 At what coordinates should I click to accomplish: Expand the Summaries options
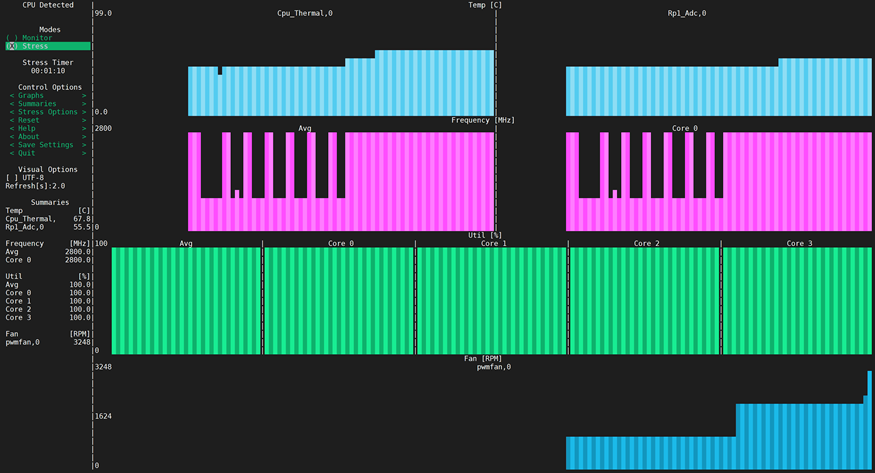click(x=48, y=104)
